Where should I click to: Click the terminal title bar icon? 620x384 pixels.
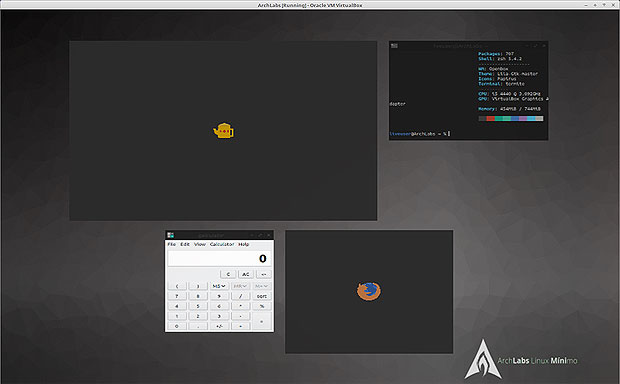tap(394, 46)
